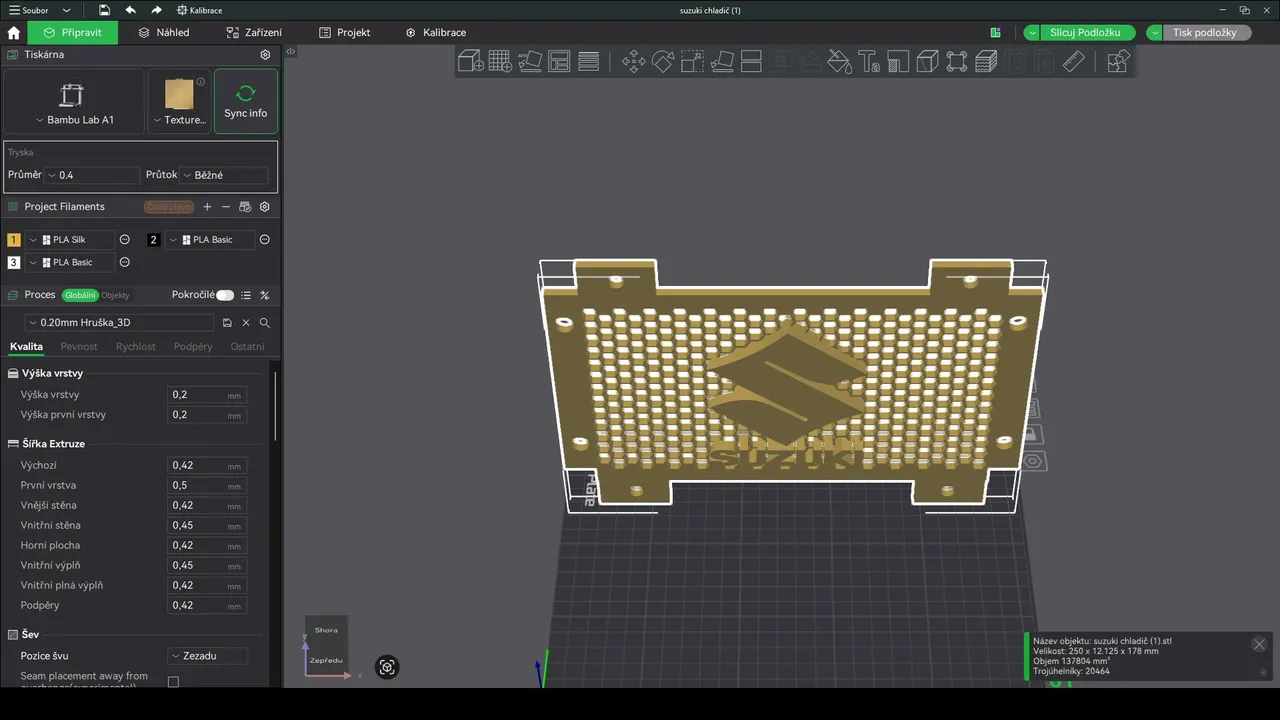Remove a filament with the minus icon
Screen dimensions: 1280x720
click(226, 207)
